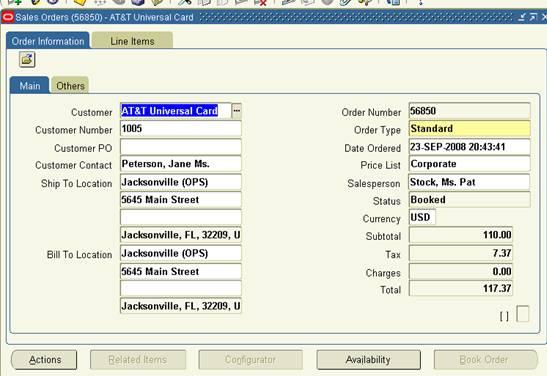Viewport: 547px width, 376px height.
Task: Click Ship To address 5645 Main Street
Action: [181, 200]
